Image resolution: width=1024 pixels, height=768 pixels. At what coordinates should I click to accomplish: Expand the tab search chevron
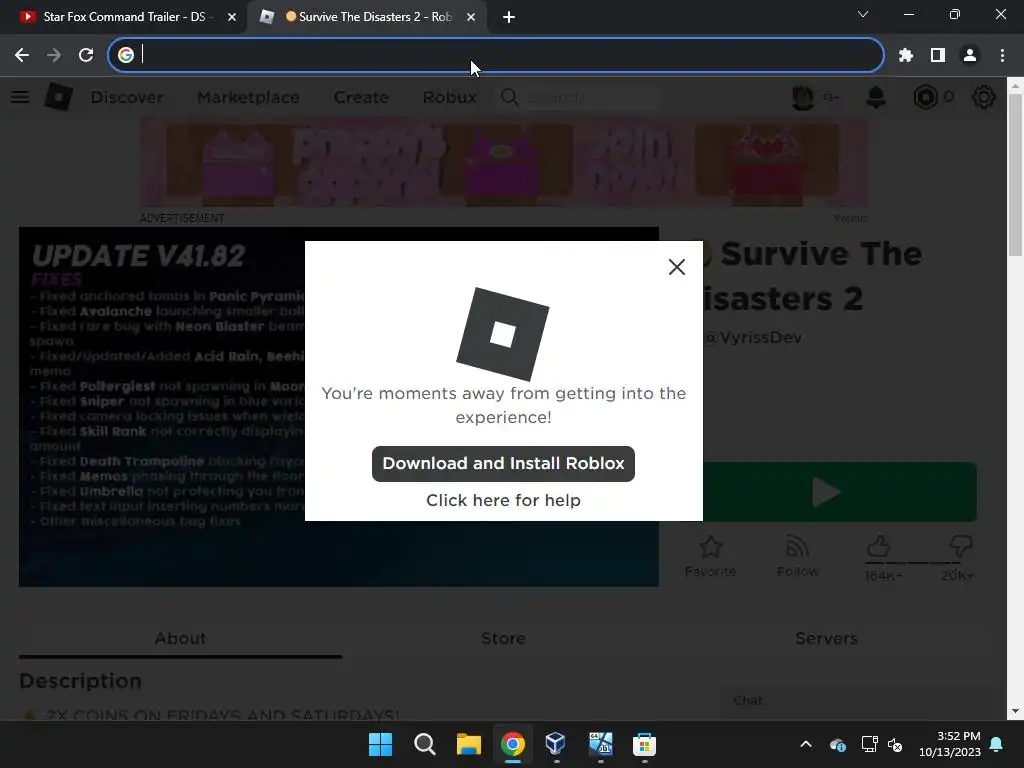coord(863,14)
